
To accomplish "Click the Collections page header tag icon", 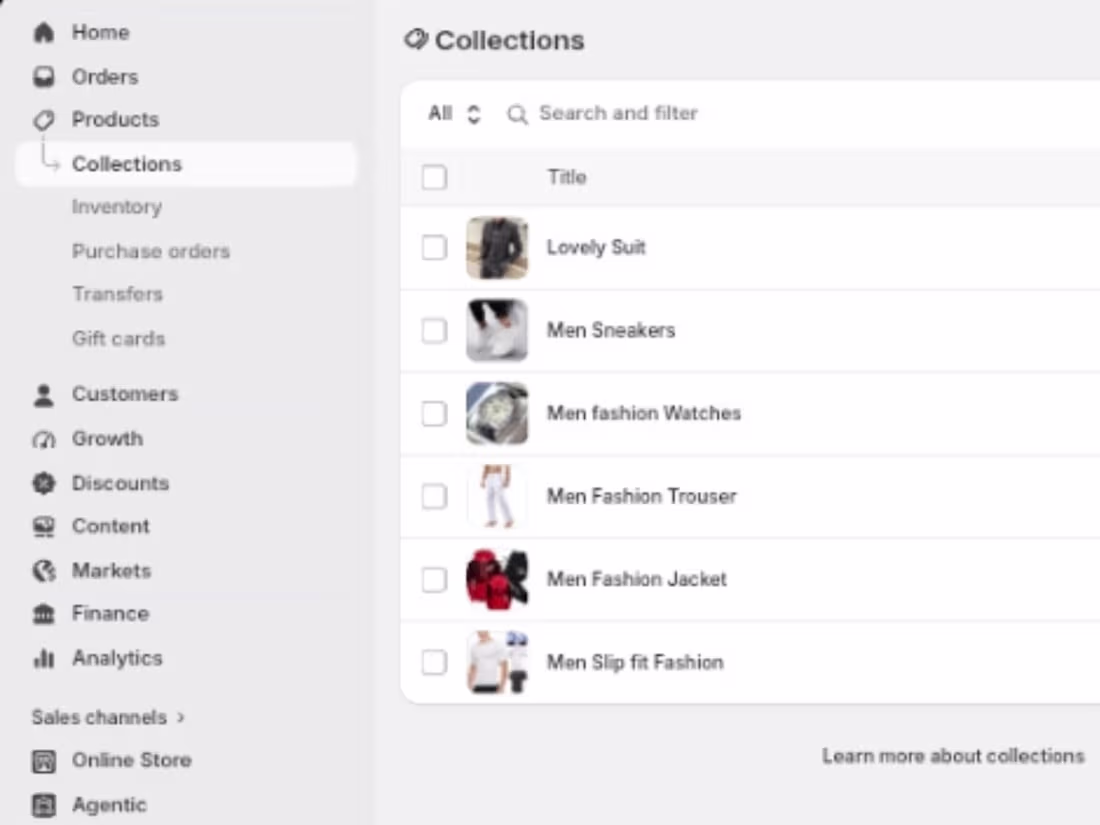I will (x=416, y=40).
